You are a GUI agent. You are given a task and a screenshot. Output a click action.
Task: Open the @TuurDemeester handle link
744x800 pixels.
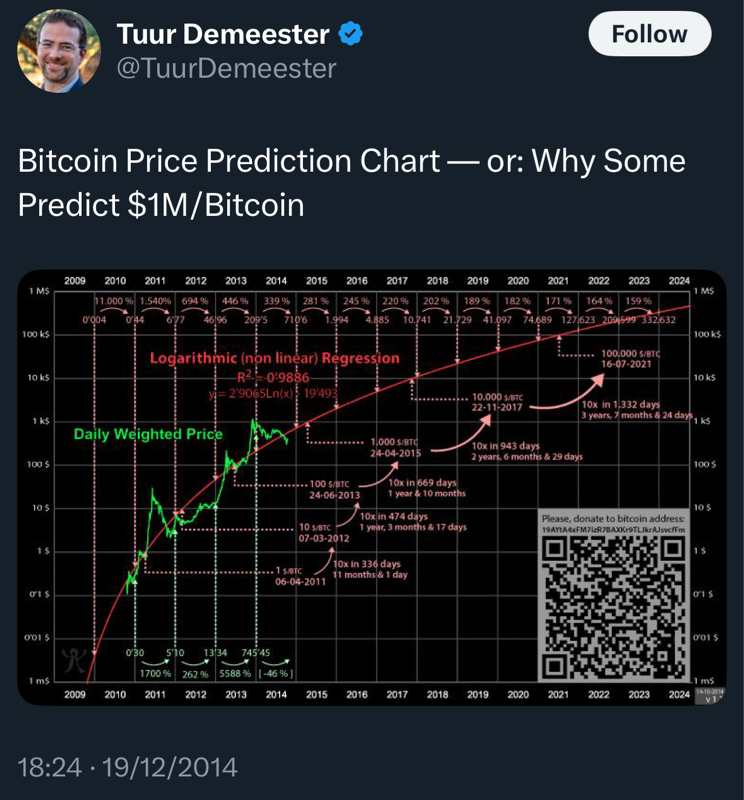(226, 68)
